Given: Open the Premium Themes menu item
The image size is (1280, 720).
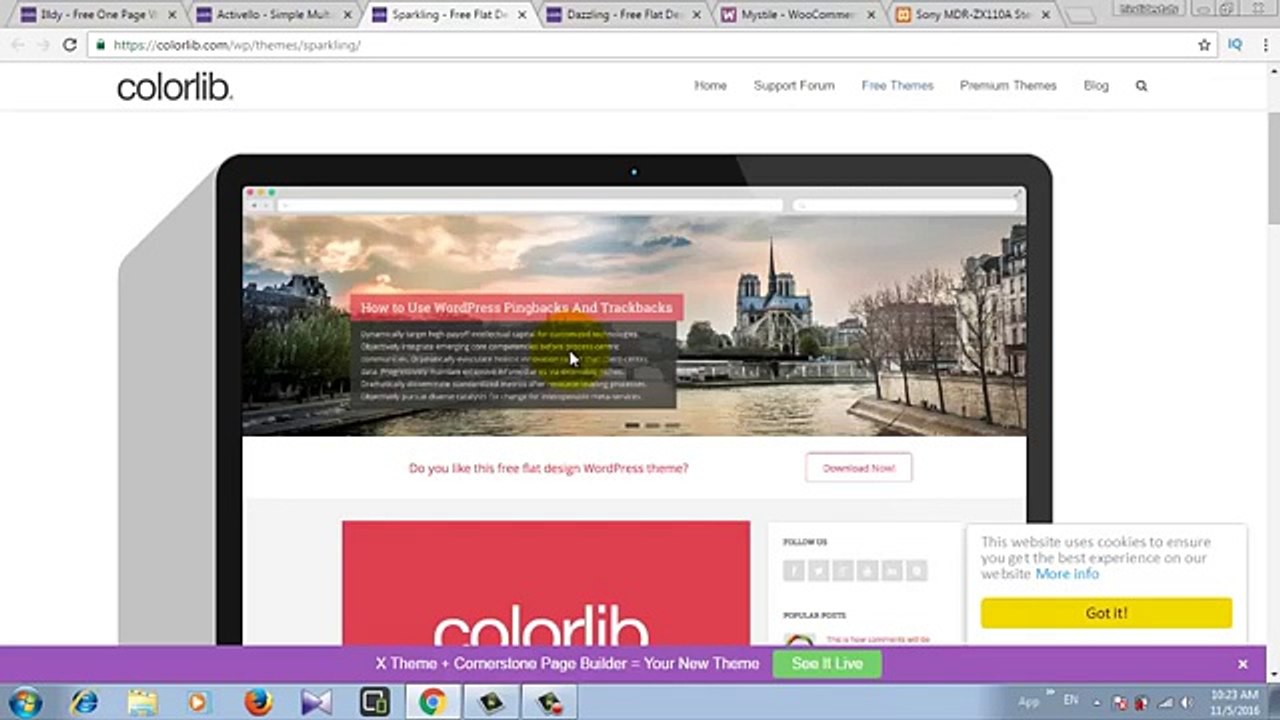Looking at the screenshot, I should pyautogui.click(x=1008, y=86).
